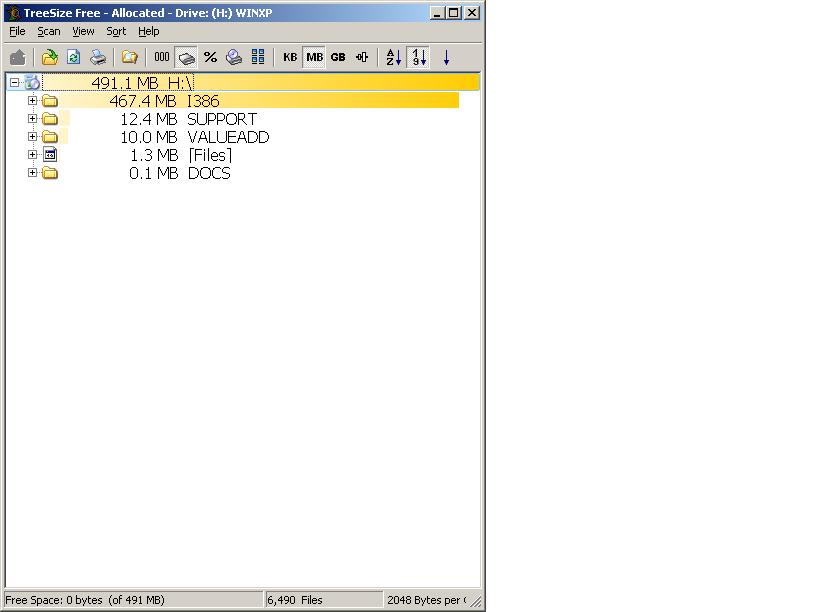
Task: Expand the VALUEADD folder
Action: tap(33, 137)
